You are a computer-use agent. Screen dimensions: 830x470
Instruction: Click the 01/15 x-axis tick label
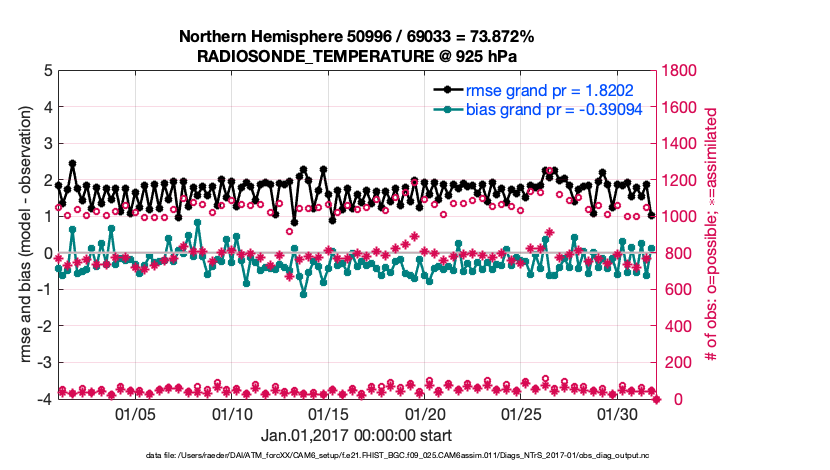coord(328,414)
